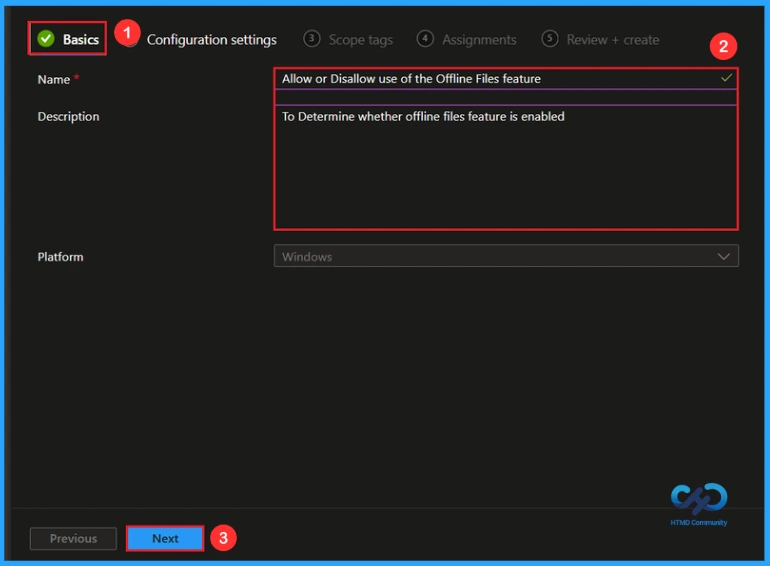The height and width of the screenshot is (566, 770).
Task: Click the Previous button
Action: coord(73,539)
